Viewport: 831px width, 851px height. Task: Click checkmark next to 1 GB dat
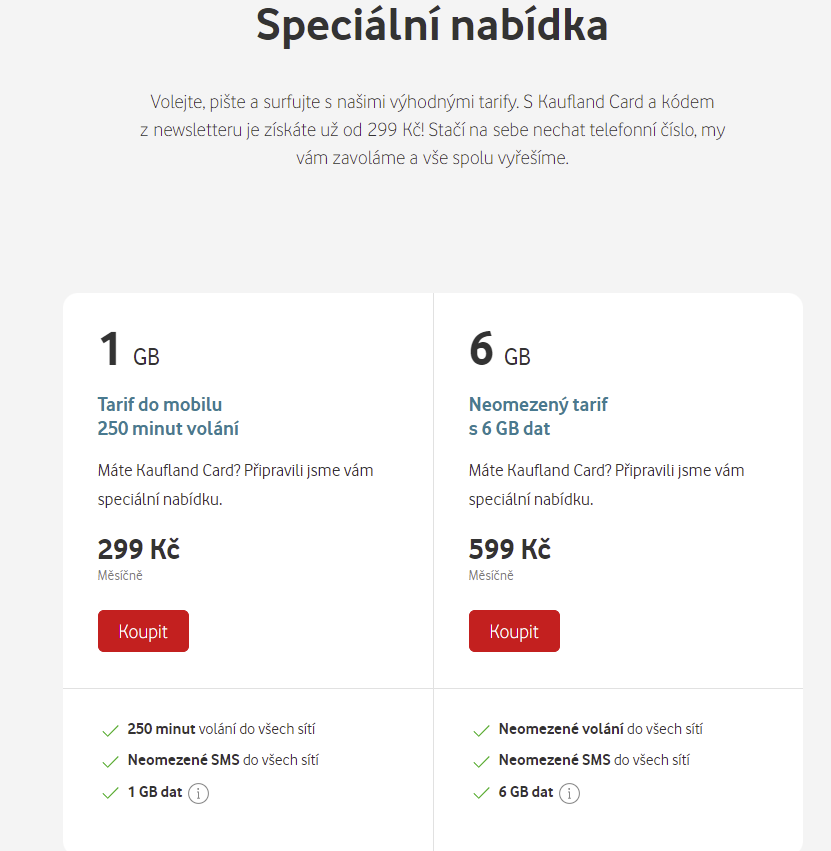coord(110,793)
